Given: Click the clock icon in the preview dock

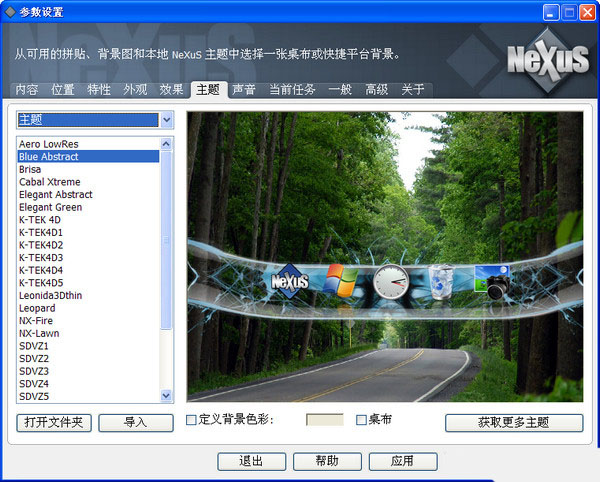Looking at the screenshot, I should [391, 282].
